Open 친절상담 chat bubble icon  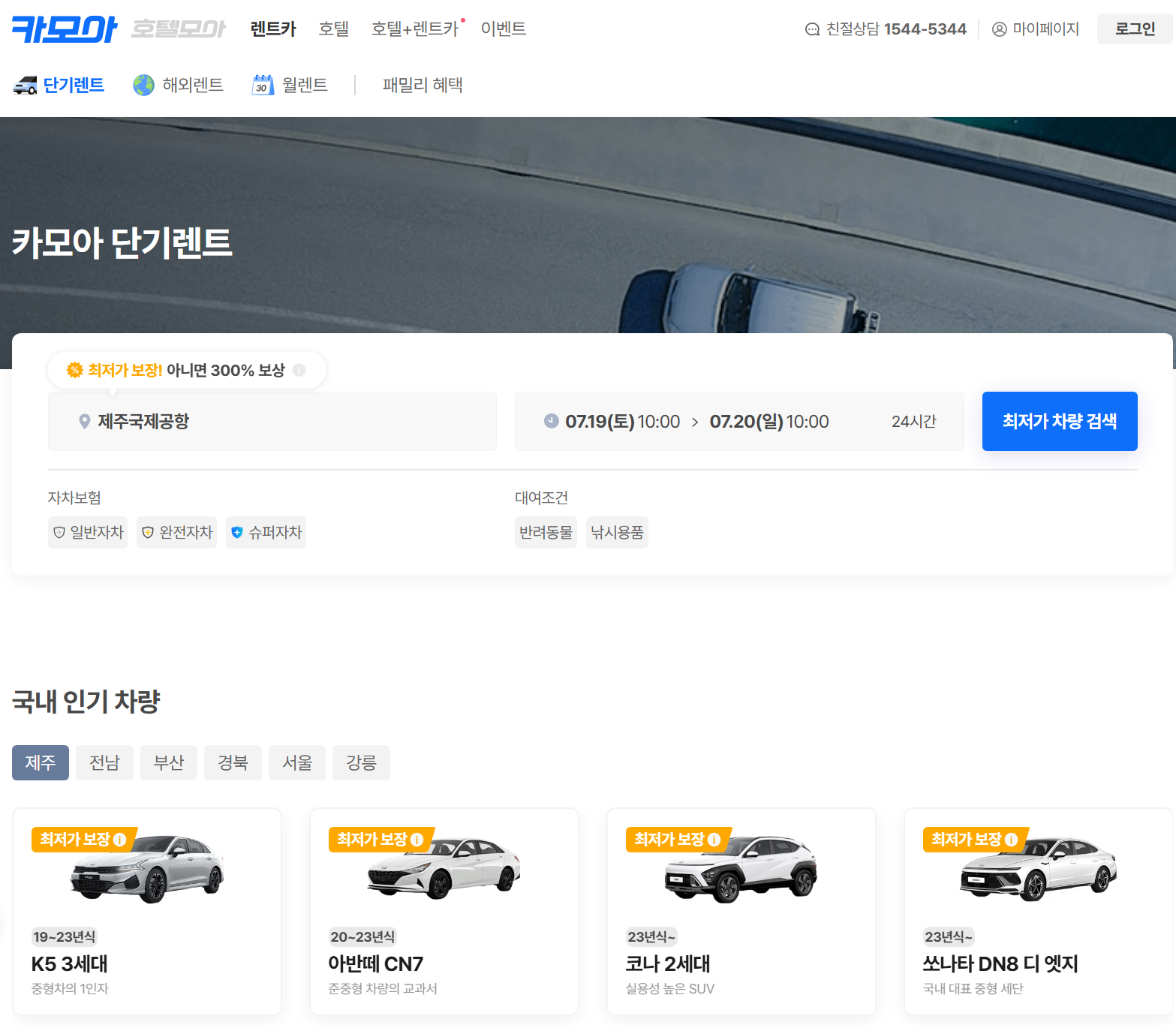[811, 29]
